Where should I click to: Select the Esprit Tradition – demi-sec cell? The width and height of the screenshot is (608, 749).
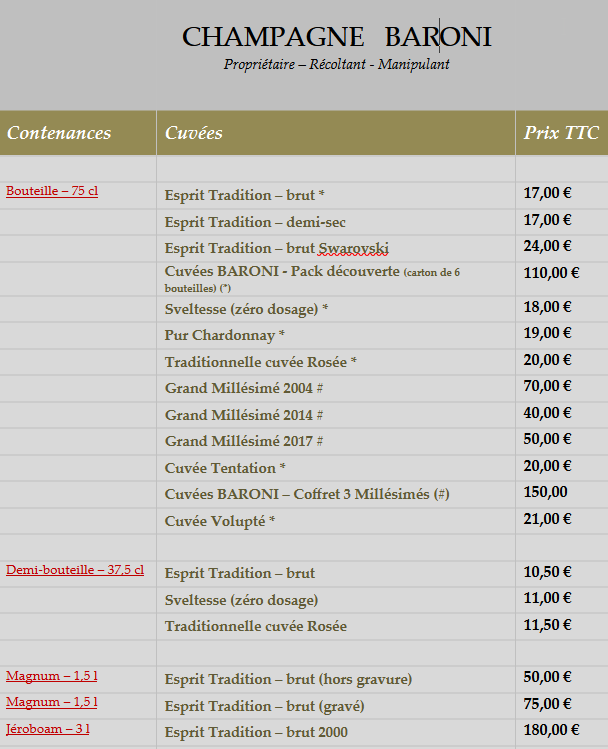click(255, 222)
